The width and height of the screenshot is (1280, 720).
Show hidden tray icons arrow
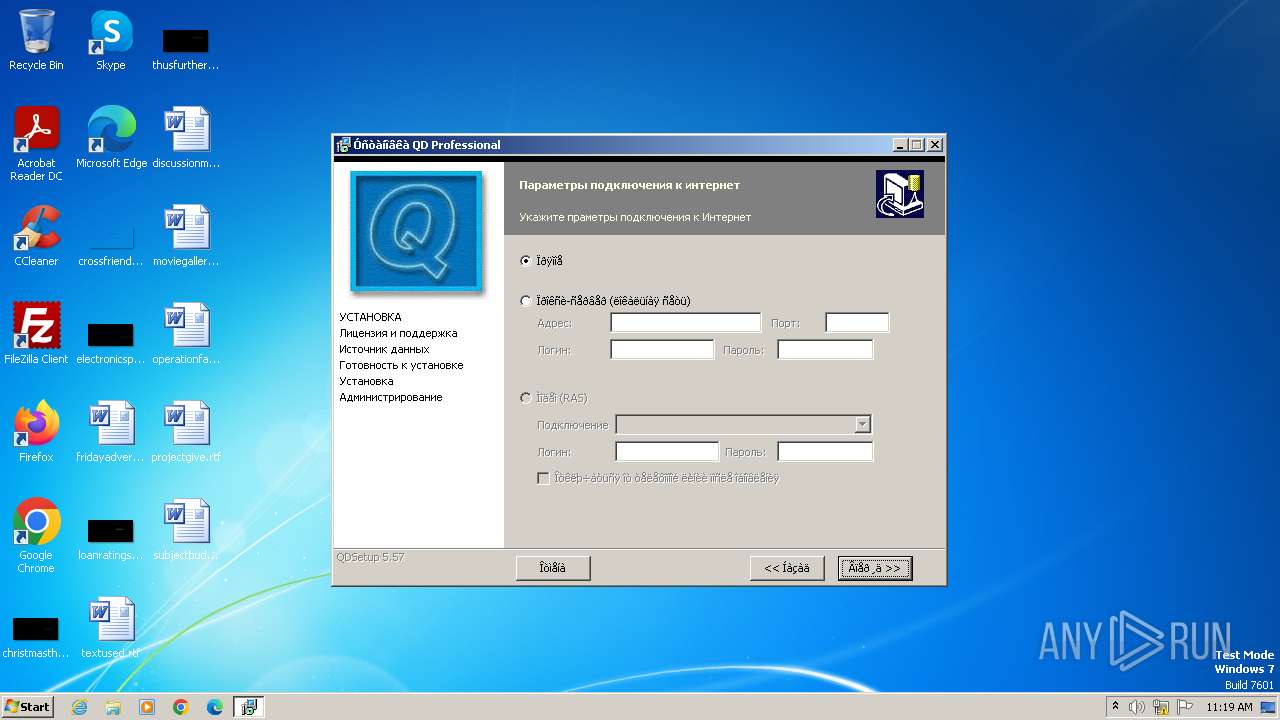[x=1115, y=707]
